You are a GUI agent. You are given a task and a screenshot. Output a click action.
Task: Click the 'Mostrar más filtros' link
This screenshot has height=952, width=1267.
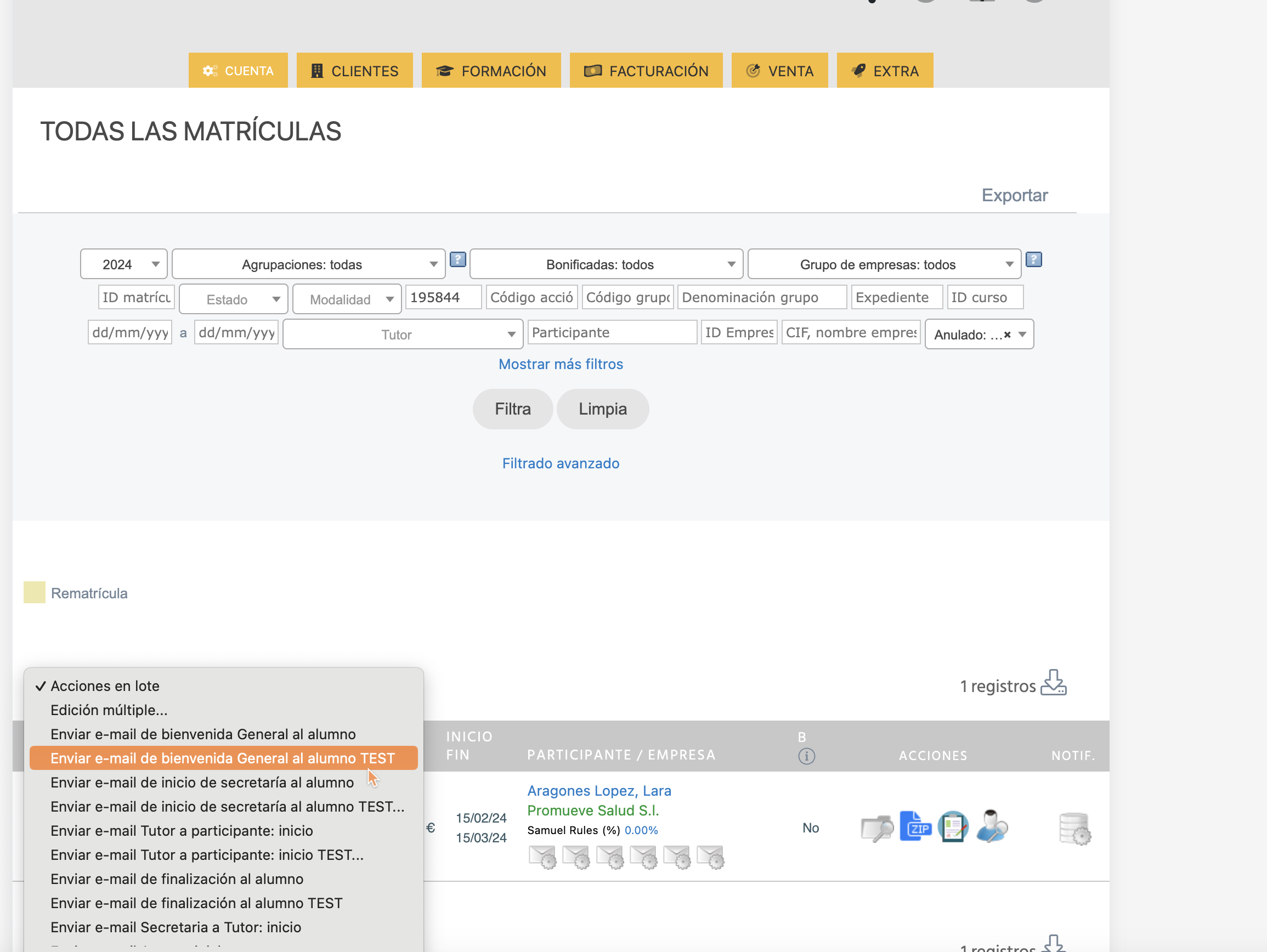pyautogui.click(x=560, y=364)
